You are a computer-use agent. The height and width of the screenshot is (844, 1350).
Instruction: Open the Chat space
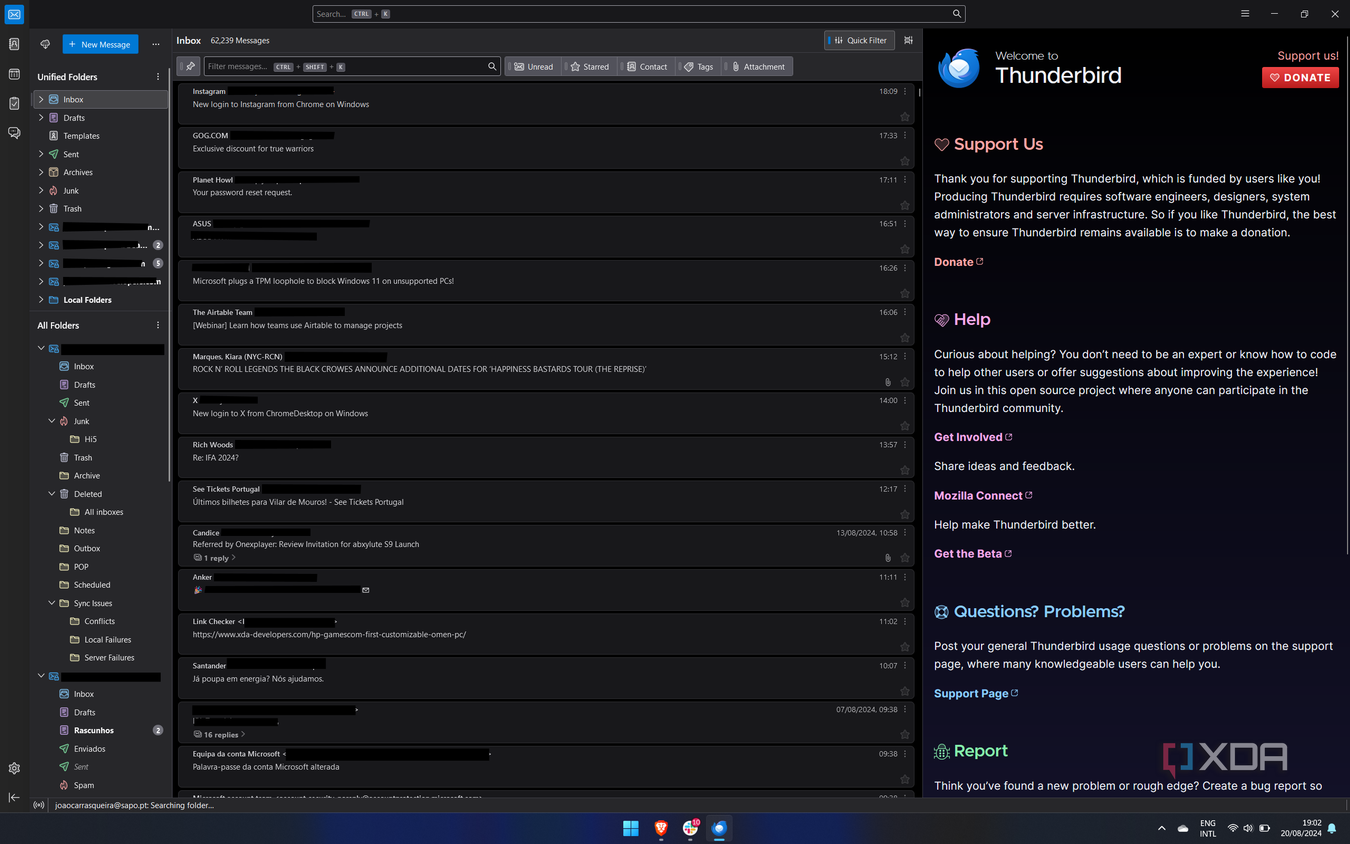point(14,133)
